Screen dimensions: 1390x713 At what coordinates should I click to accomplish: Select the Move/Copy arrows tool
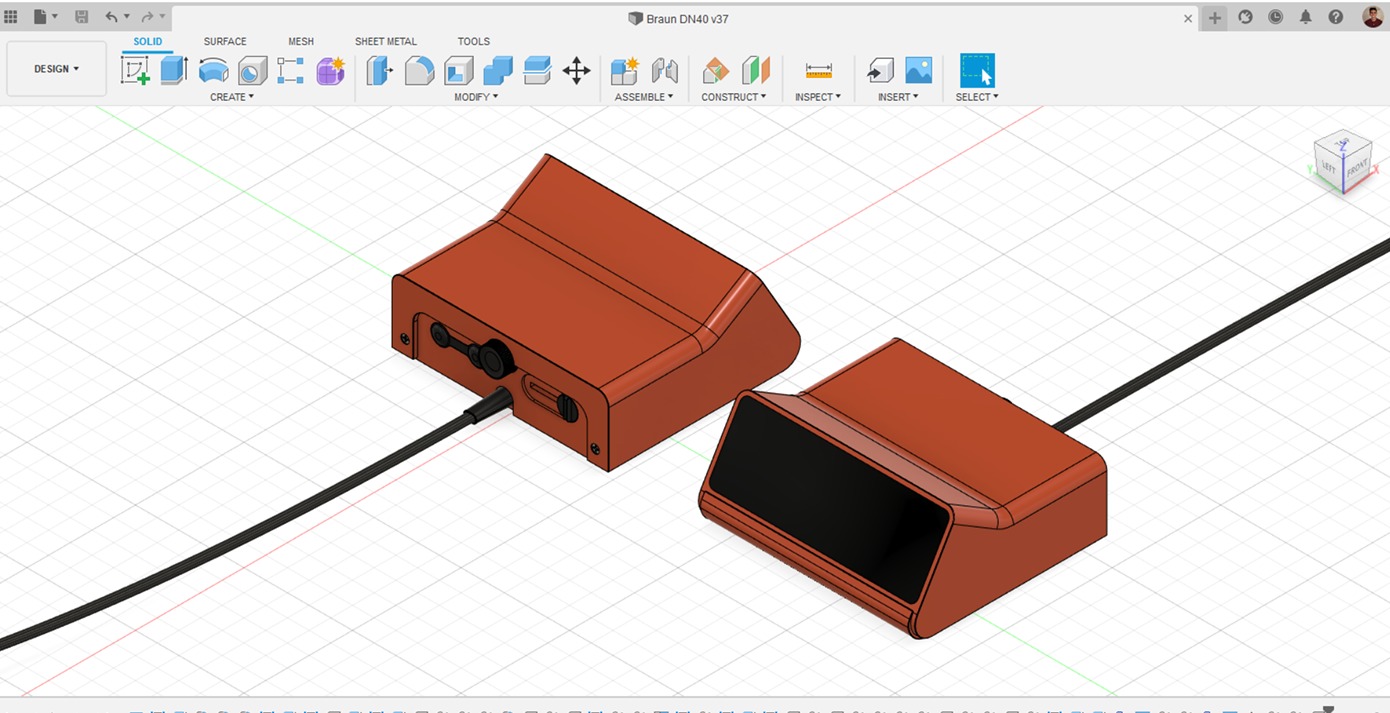(x=576, y=70)
